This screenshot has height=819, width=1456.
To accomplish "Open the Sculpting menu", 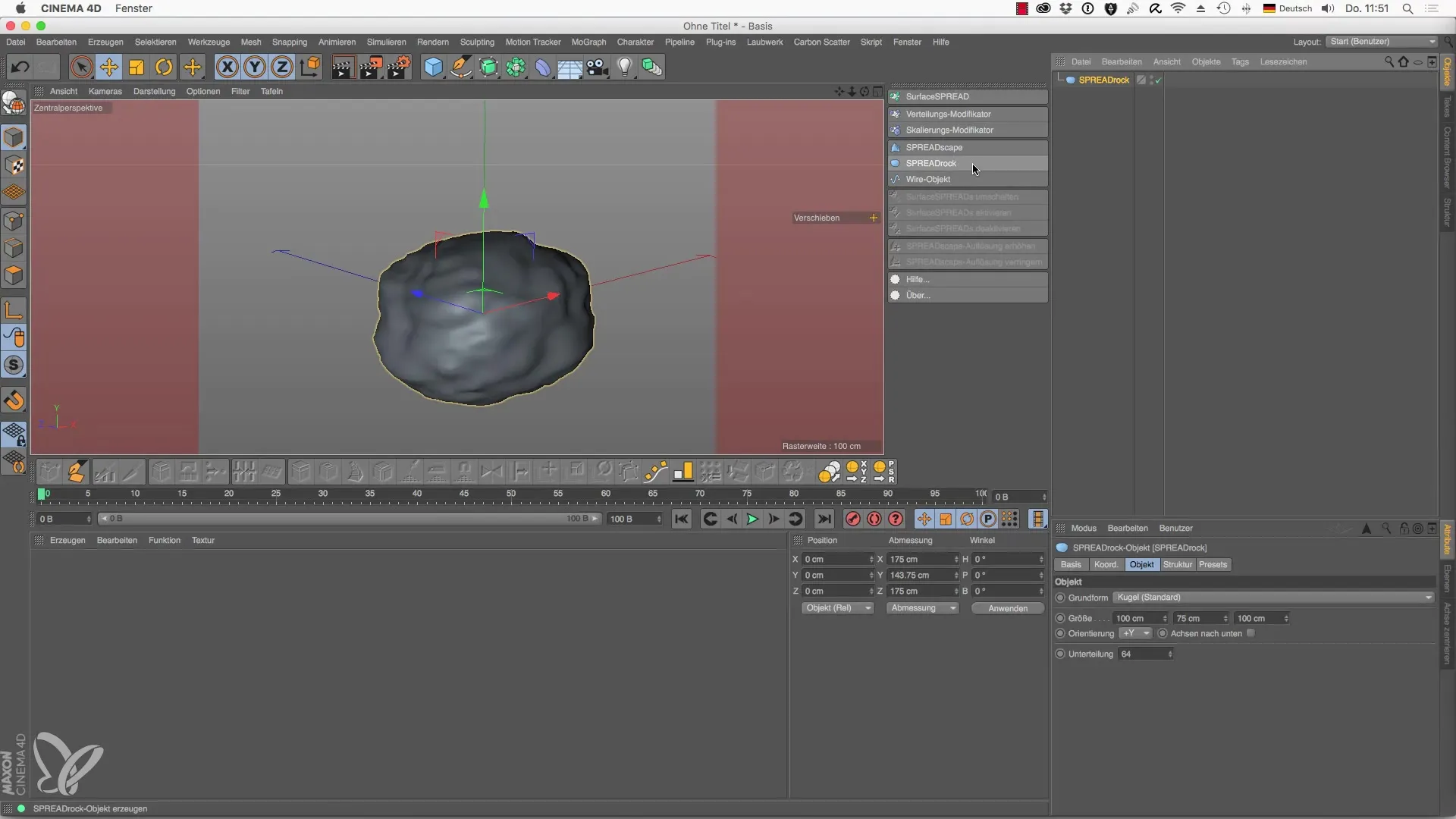I will pyautogui.click(x=477, y=42).
